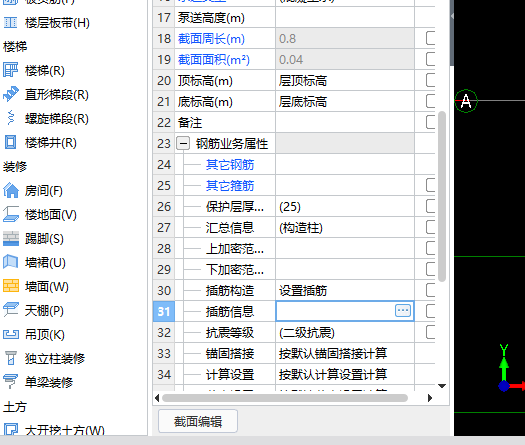Click row number 31 header
The width and height of the screenshot is (525, 445).
164,311
